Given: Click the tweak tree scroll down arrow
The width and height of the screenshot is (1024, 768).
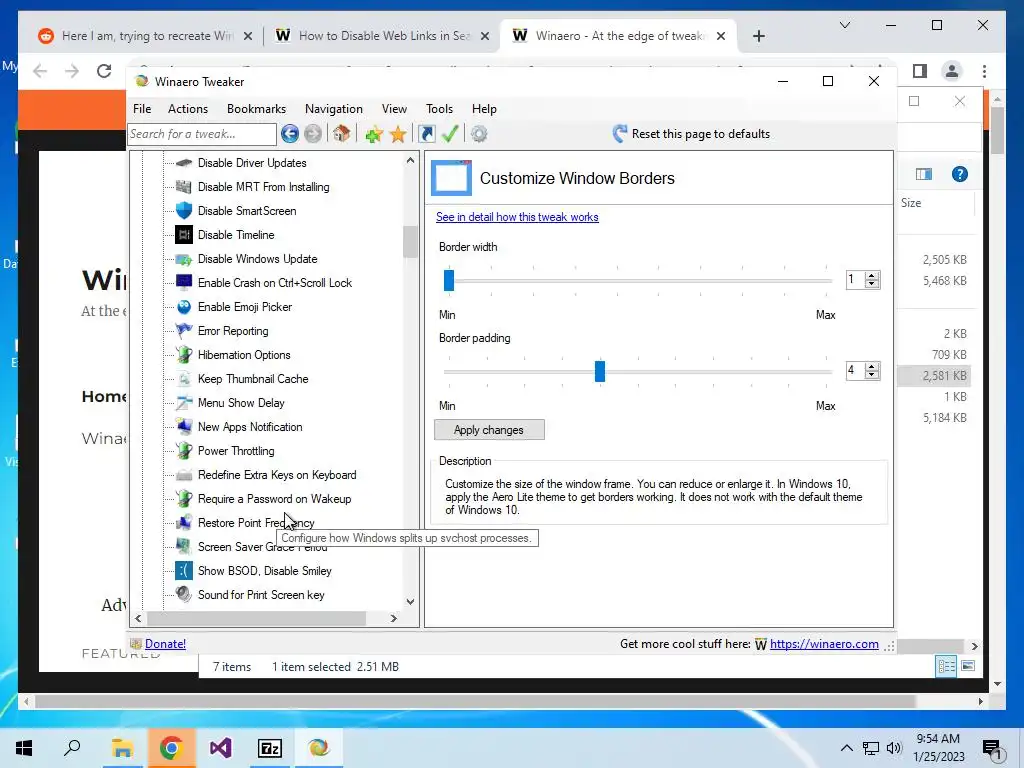Looking at the screenshot, I should click(x=410, y=601).
